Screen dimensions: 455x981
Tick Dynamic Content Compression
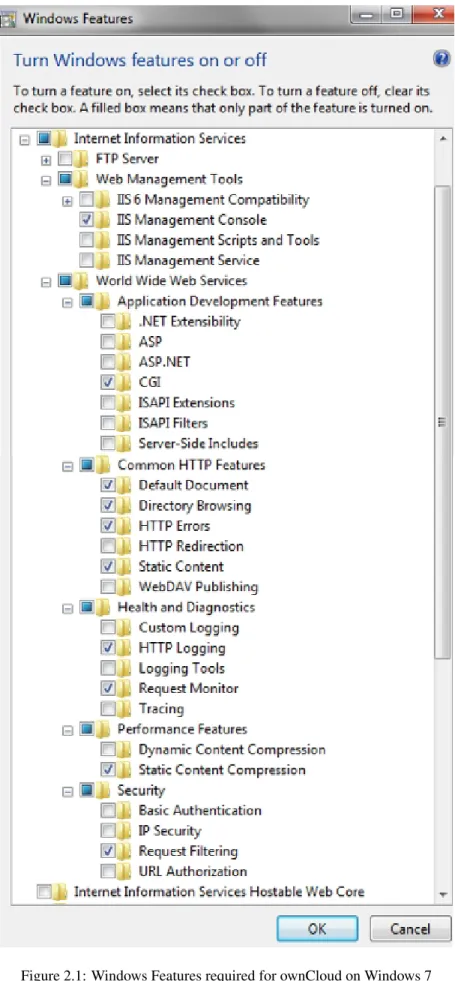(x=108, y=750)
